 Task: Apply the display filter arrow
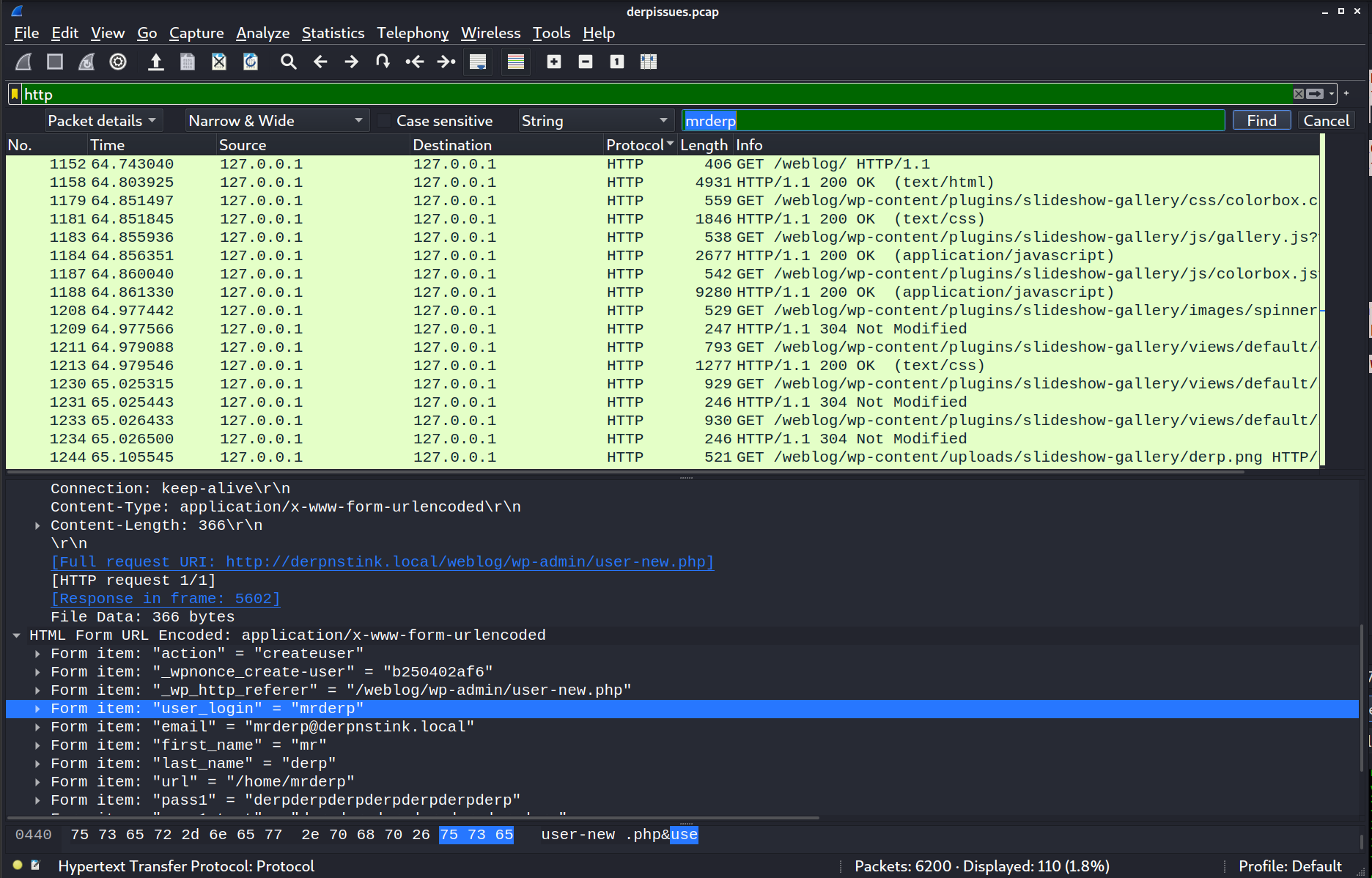pos(1315,94)
